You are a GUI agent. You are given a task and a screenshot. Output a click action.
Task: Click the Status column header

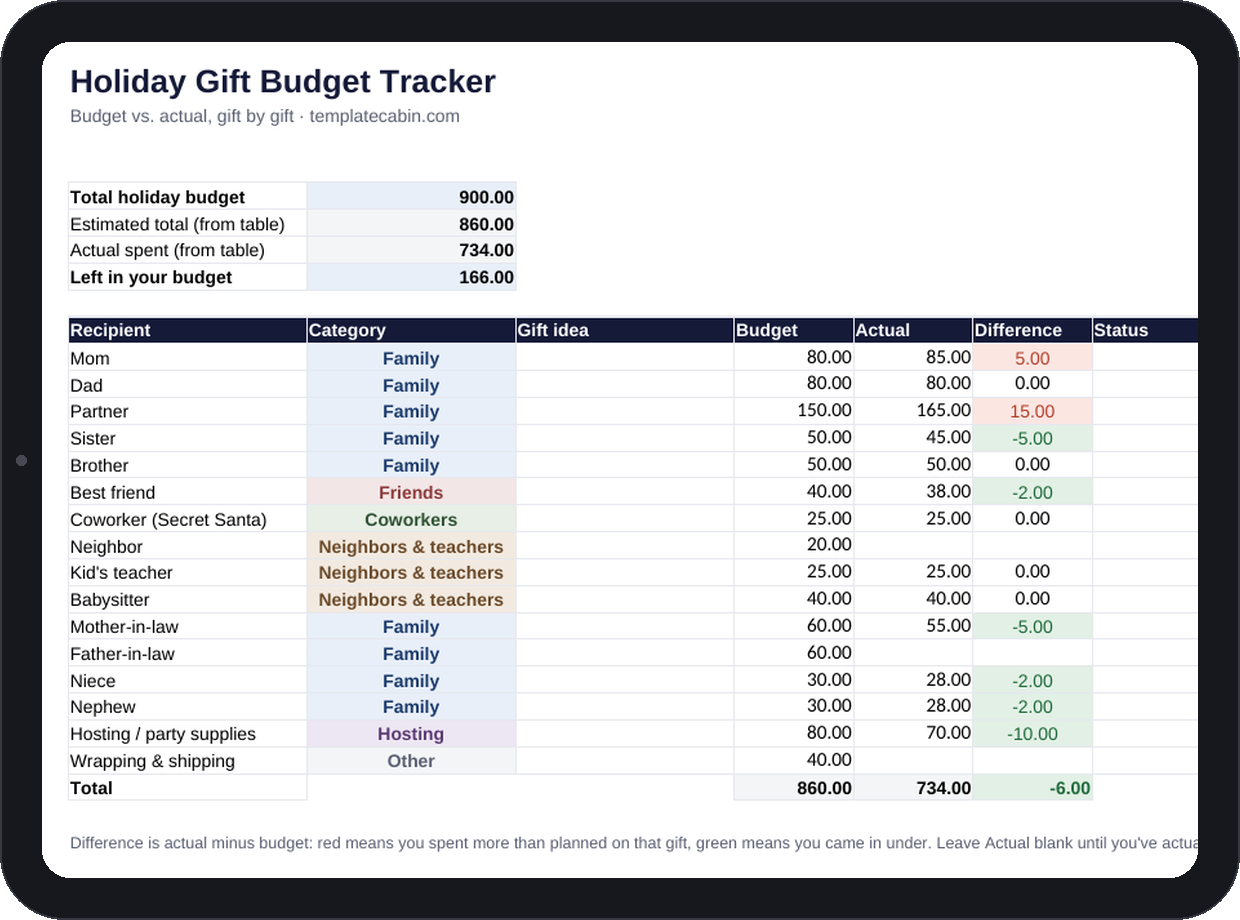click(1145, 330)
